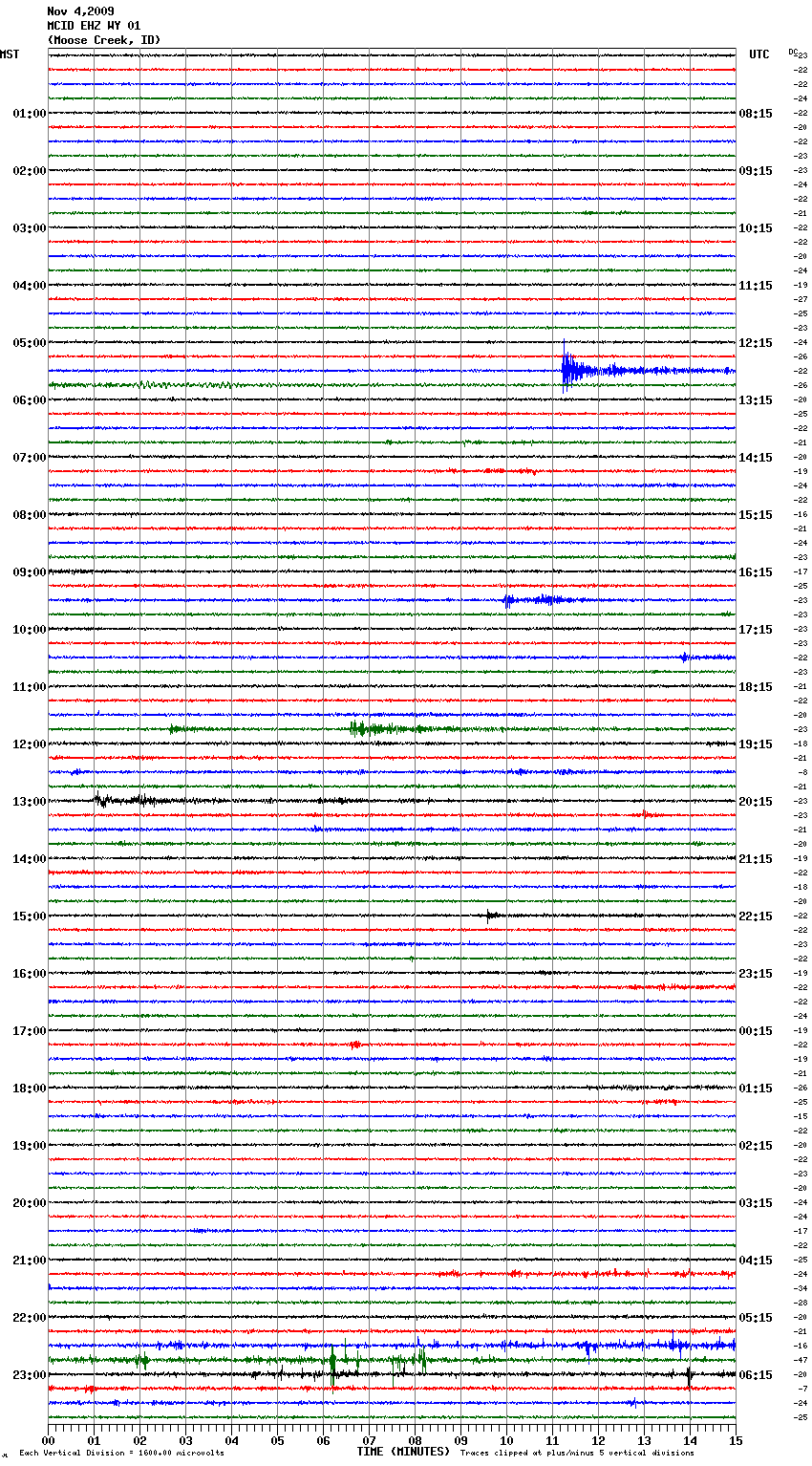The height and width of the screenshot is (1466, 812).
Task: Click the 17:00 MST hour label
Action: point(29,1031)
